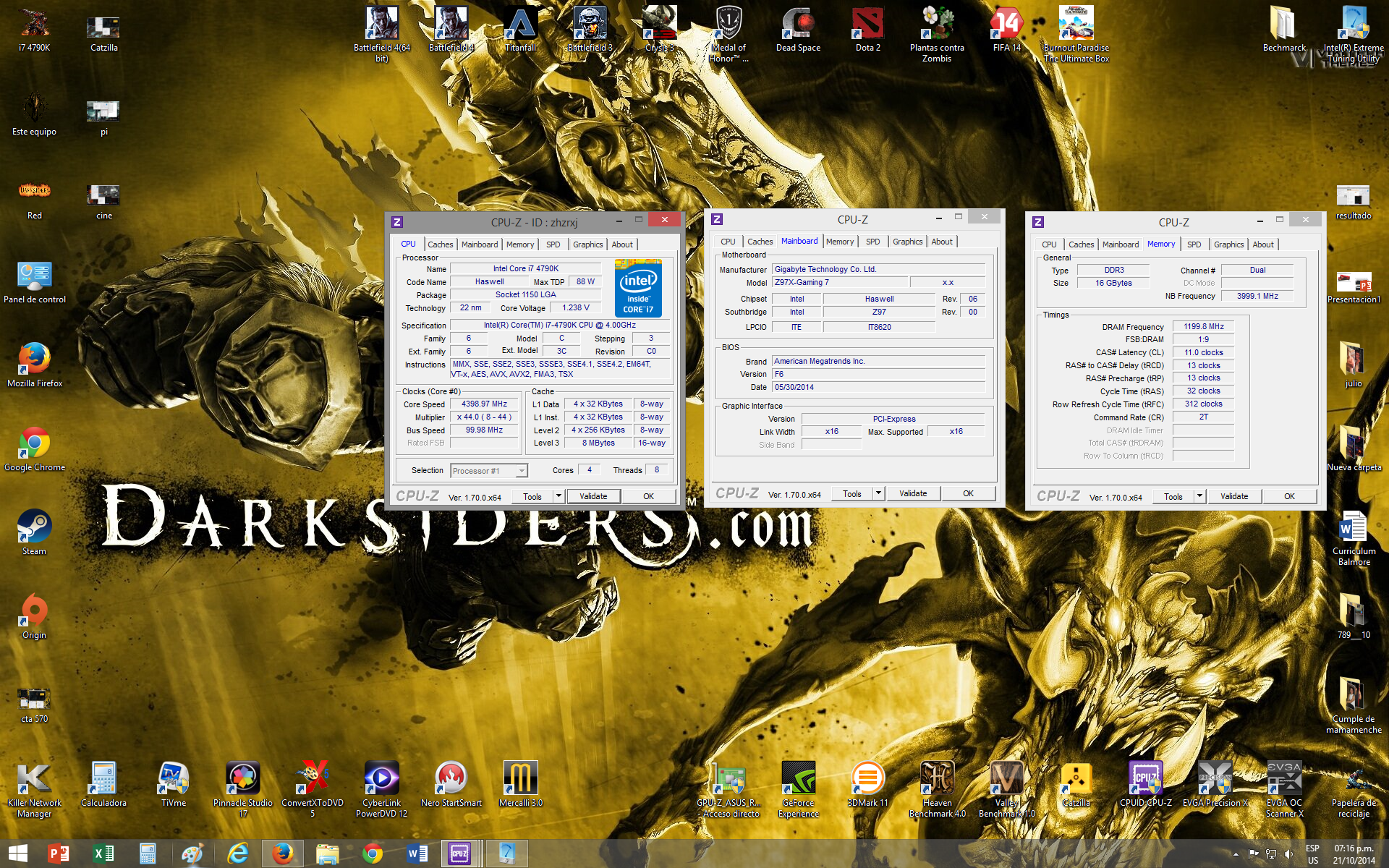Image resolution: width=1389 pixels, height=868 pixels.
Task: Launch the Dead Space desktop icon
Action: pos(798,29)
